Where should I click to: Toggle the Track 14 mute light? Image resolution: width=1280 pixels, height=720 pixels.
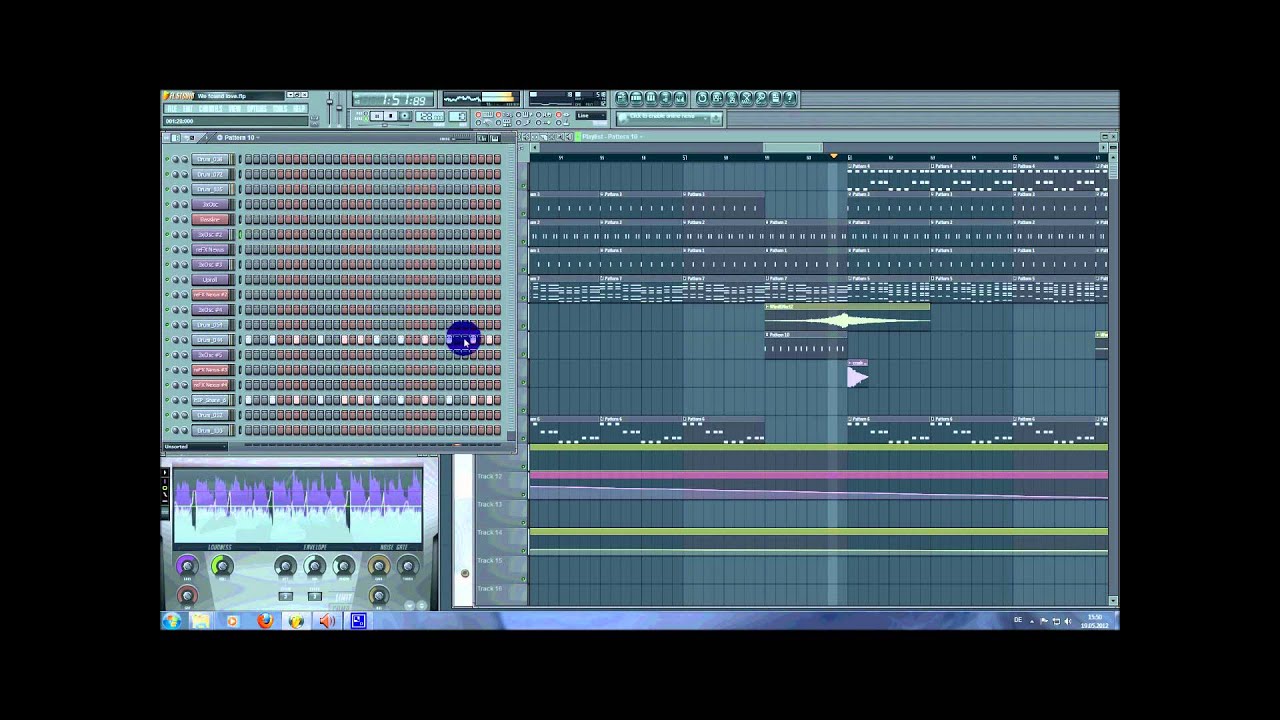pyautogui.click(x=523, y=550)
